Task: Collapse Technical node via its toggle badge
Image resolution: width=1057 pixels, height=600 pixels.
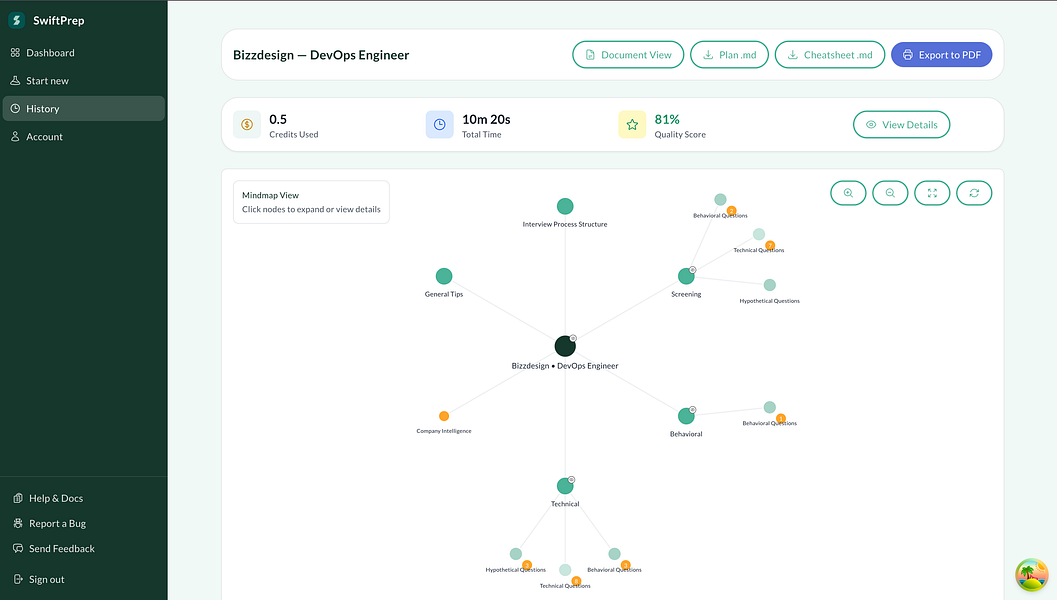Action: 572,479
